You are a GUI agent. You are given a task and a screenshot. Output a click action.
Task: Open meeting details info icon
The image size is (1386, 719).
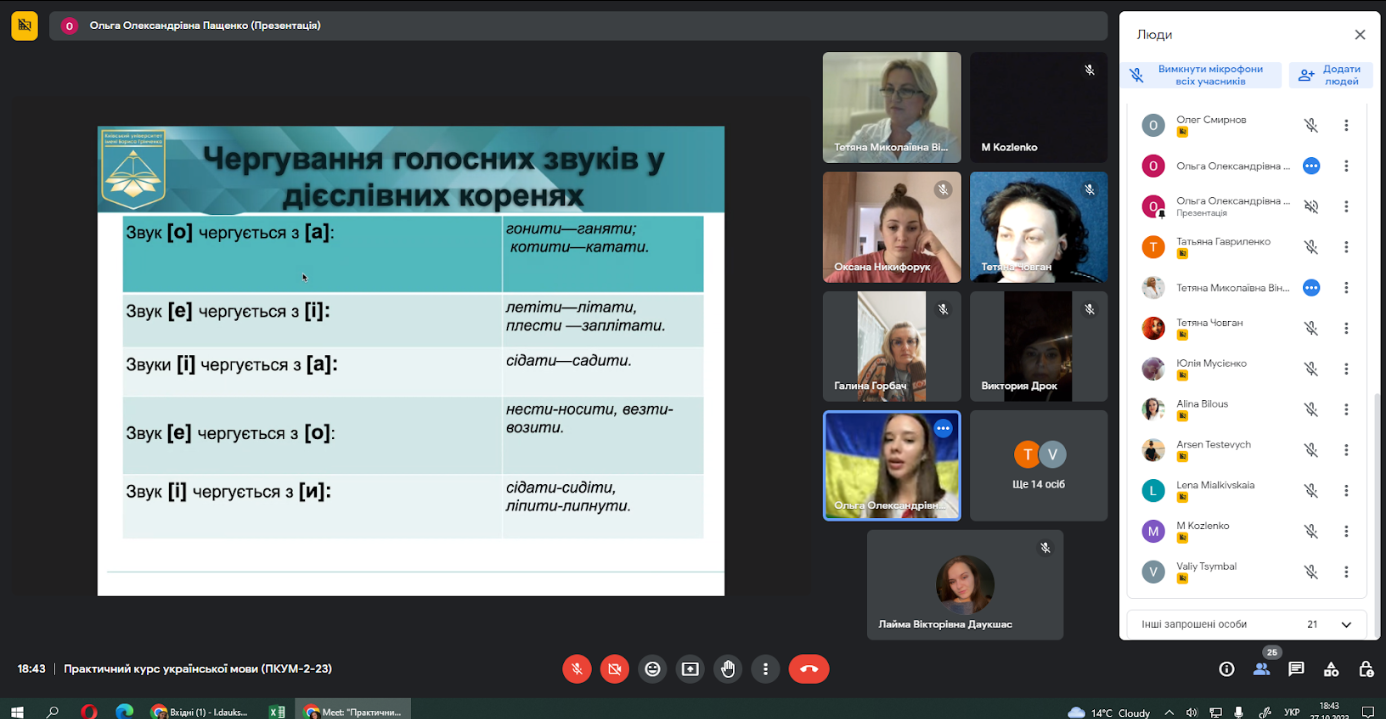(x=1226, y=669)
